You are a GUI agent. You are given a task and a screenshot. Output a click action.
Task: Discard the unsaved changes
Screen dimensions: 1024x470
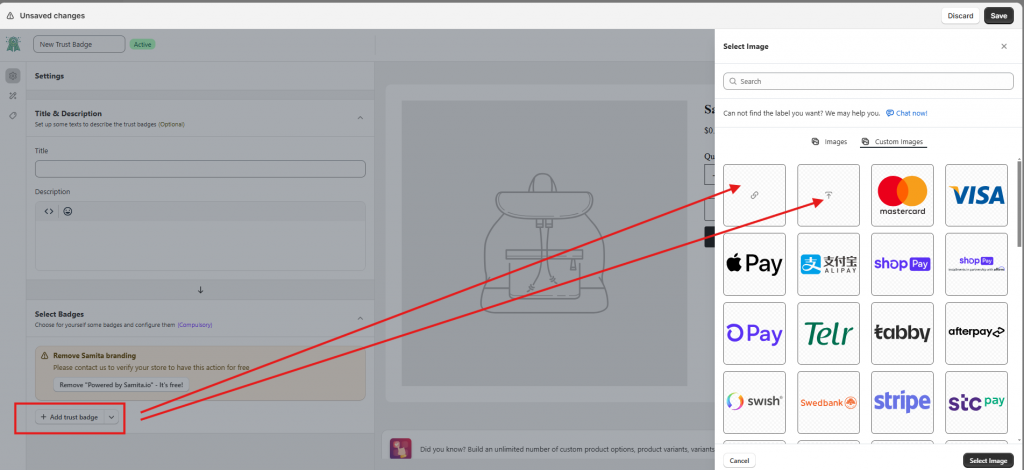(960, 16)
